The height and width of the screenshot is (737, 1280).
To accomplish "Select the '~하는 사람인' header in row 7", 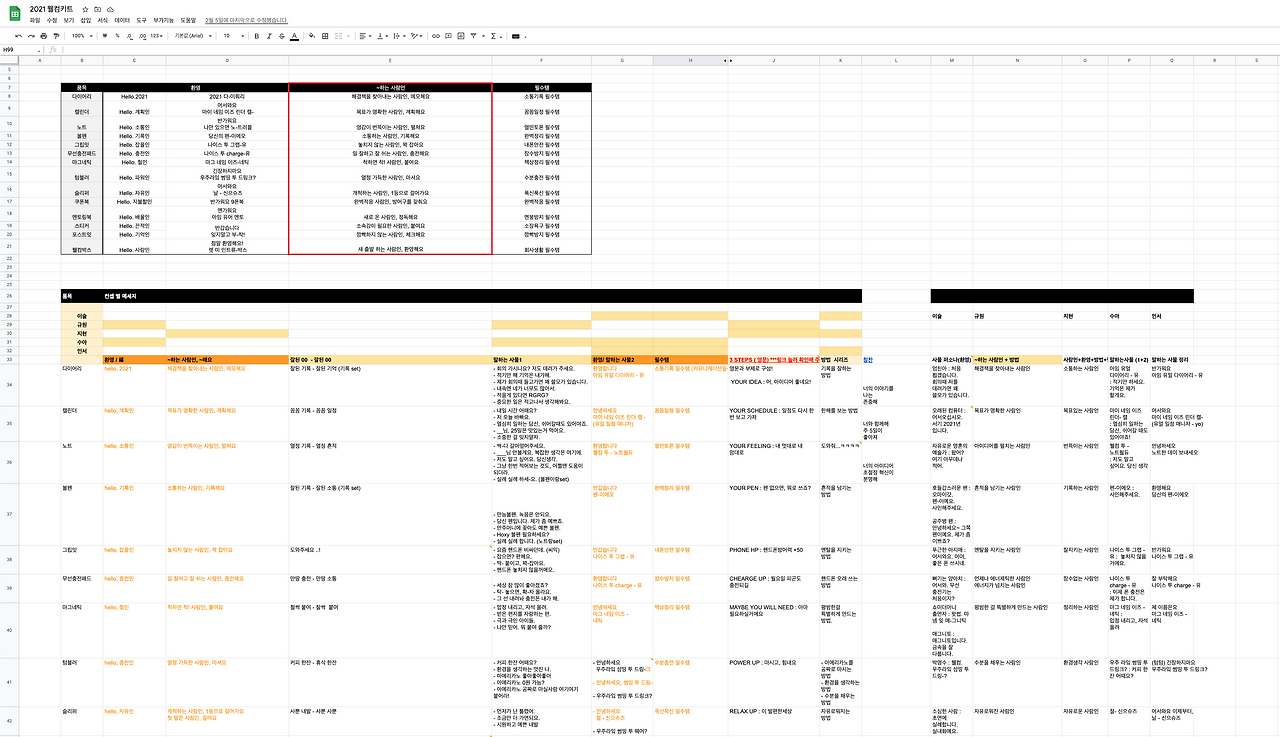I will pos(390,87).
